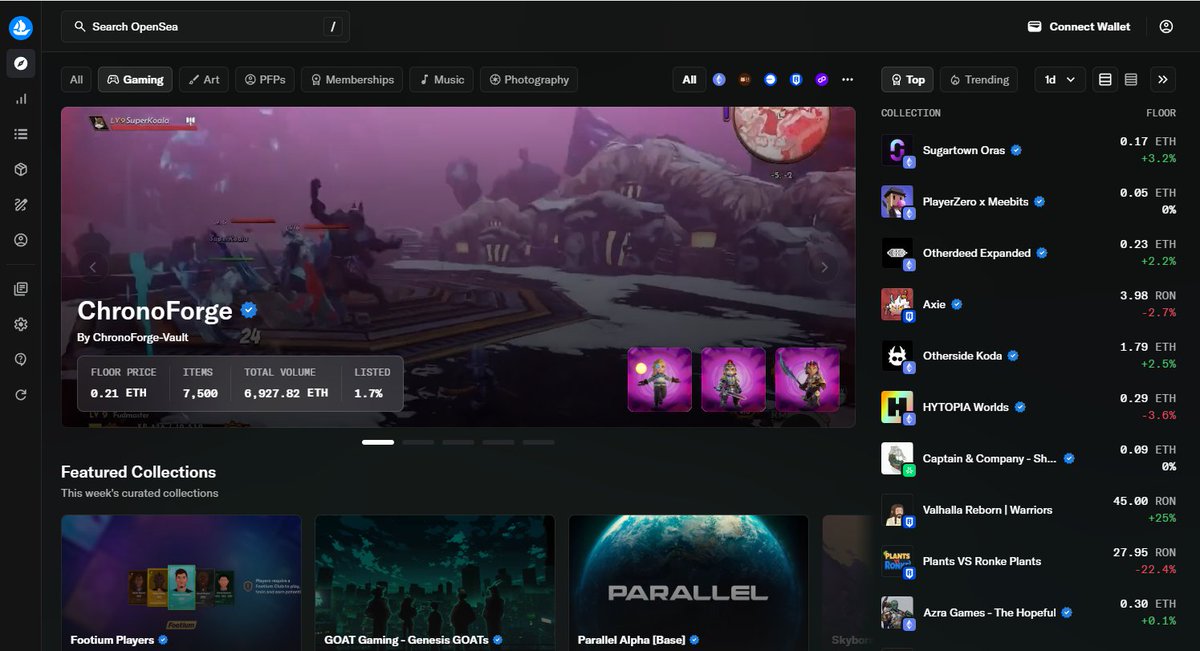
Task: Open Sugartown Oras collection row
Action: [x=1028, y=150]
